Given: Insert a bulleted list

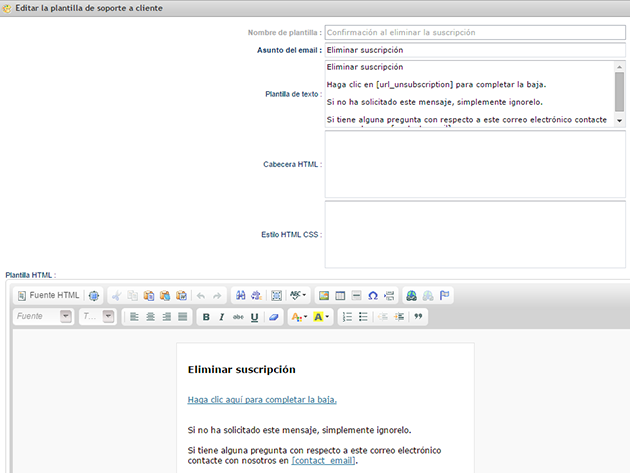Looking at the screenshot, I should pos(363,317).
